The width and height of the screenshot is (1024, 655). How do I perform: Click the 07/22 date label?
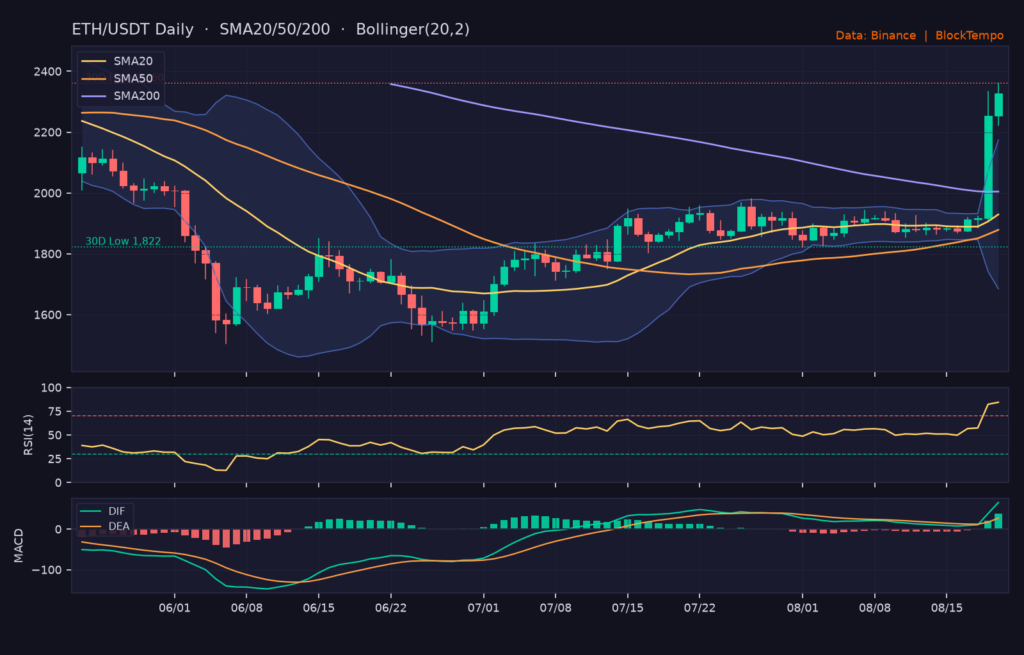[x=699, y=608]
